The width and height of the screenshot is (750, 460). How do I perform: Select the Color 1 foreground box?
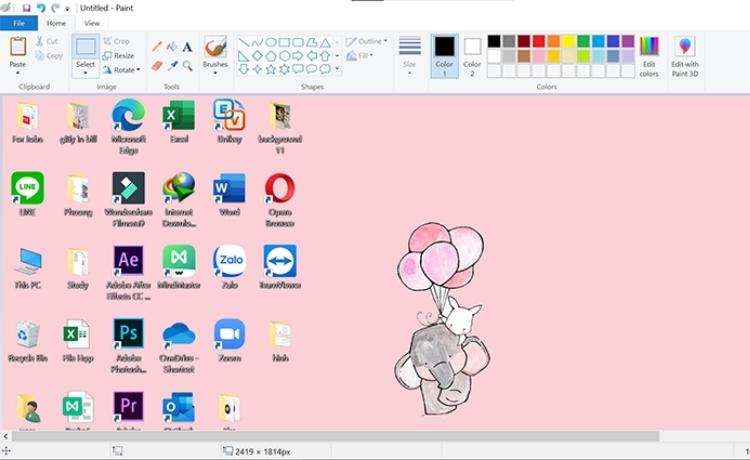(444, 56)
